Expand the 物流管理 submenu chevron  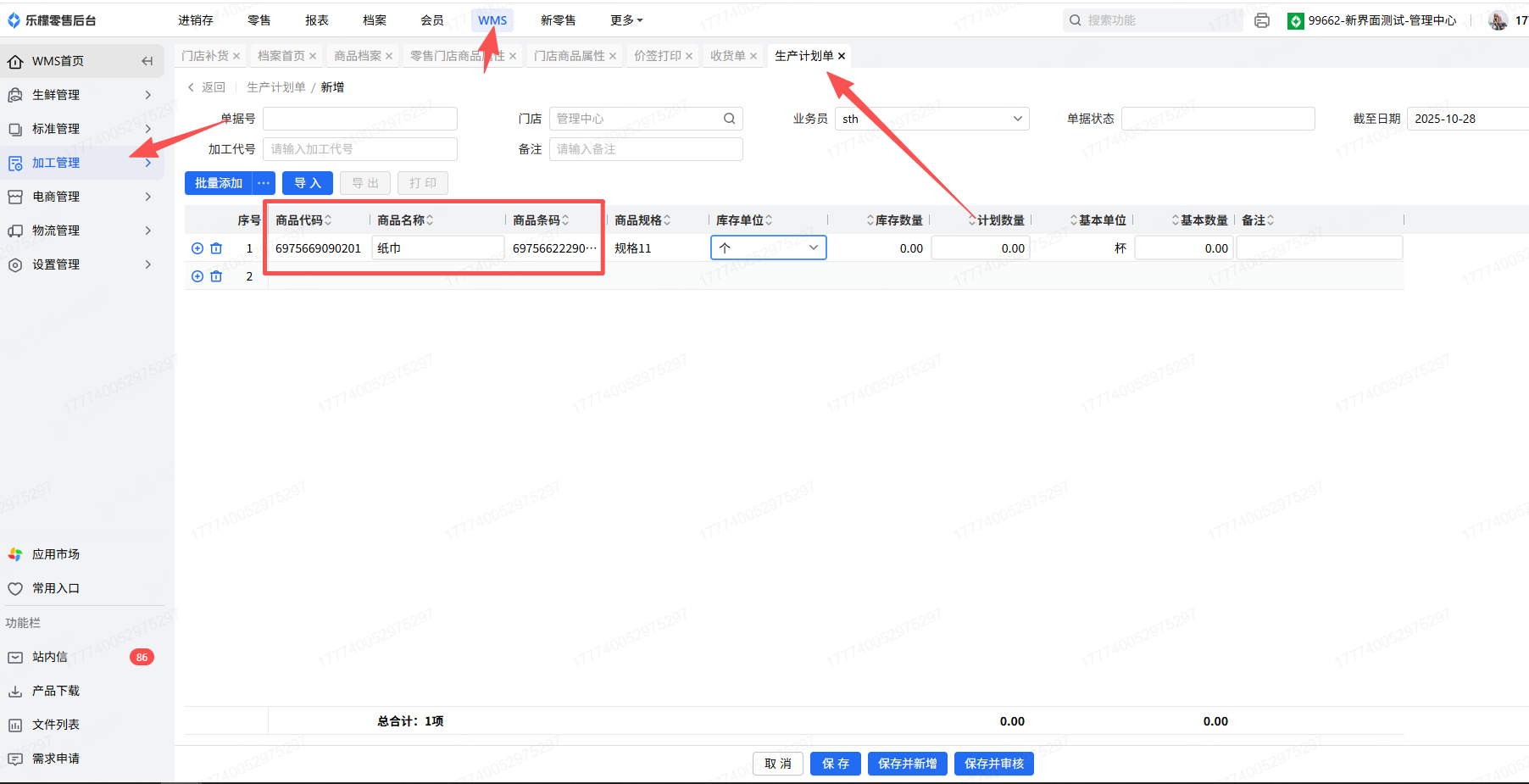(x=148, y=231)
